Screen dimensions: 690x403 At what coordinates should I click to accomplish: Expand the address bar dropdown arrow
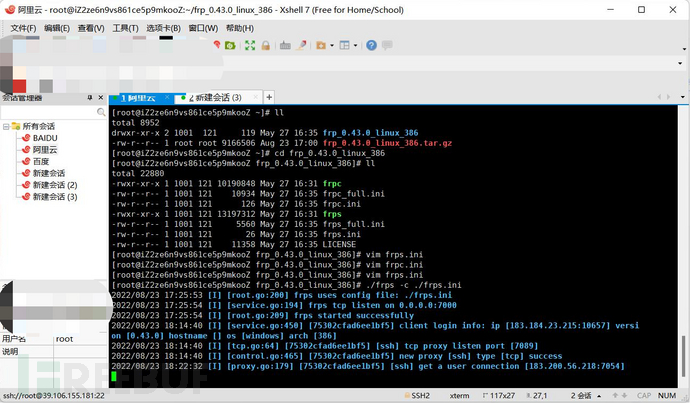pyautogui.click(x=680, y=63)
